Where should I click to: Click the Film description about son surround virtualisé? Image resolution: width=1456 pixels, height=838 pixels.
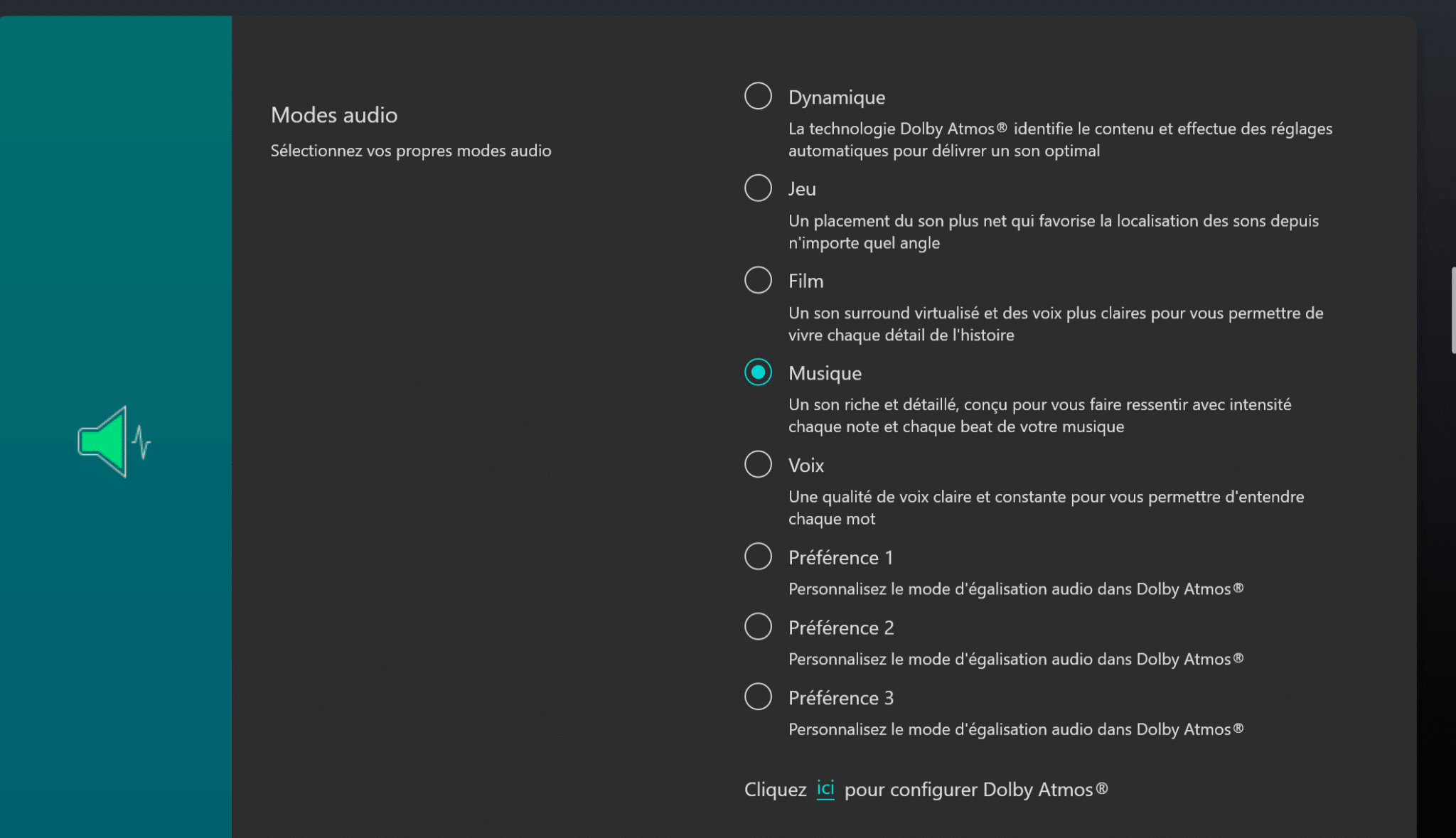[x=1056, y=324]
